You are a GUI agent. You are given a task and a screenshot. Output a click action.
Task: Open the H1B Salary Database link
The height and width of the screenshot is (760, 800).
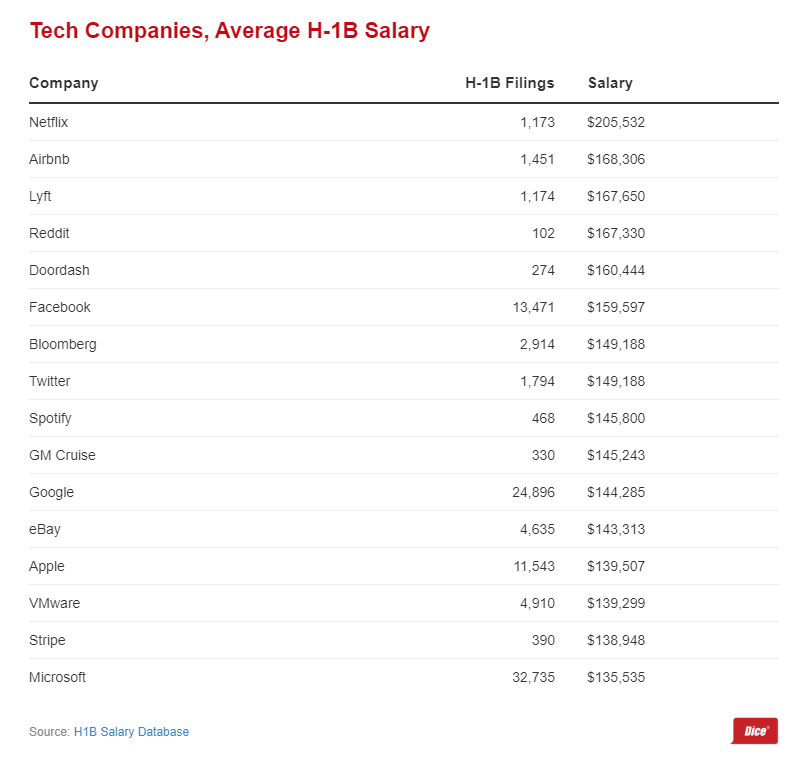coord(131,732)
